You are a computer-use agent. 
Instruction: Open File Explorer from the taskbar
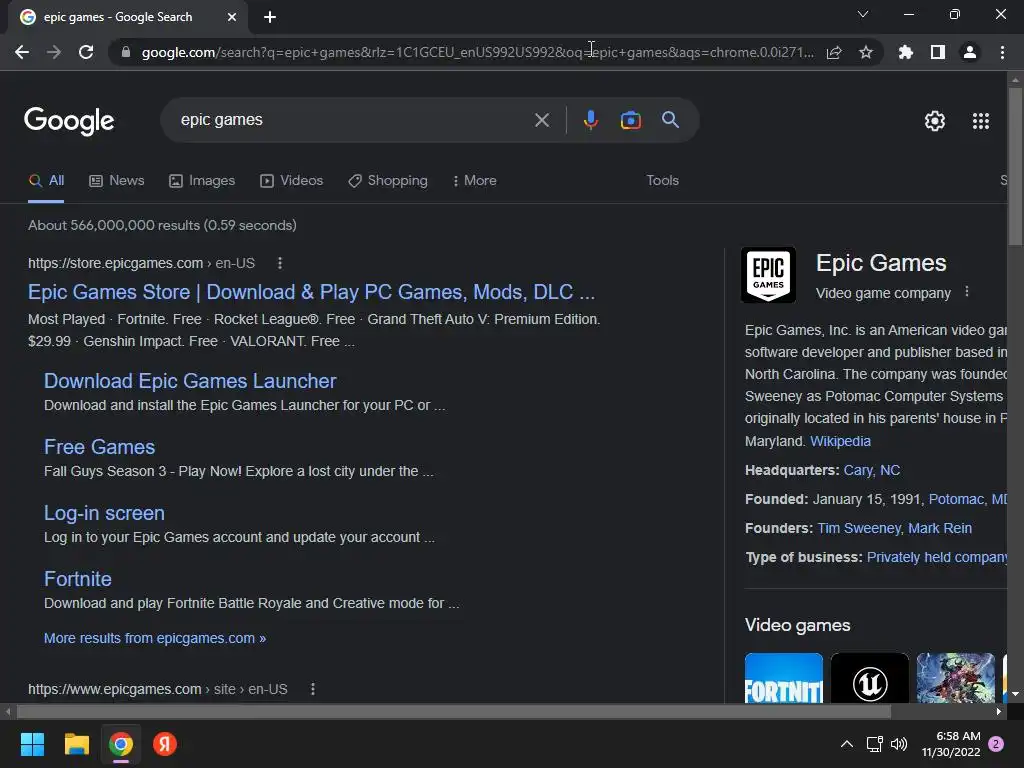(x=76, y=744)
